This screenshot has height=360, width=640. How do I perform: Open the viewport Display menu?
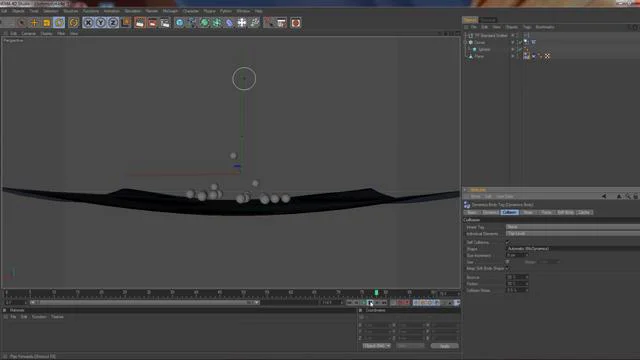[x=46, y=33]
